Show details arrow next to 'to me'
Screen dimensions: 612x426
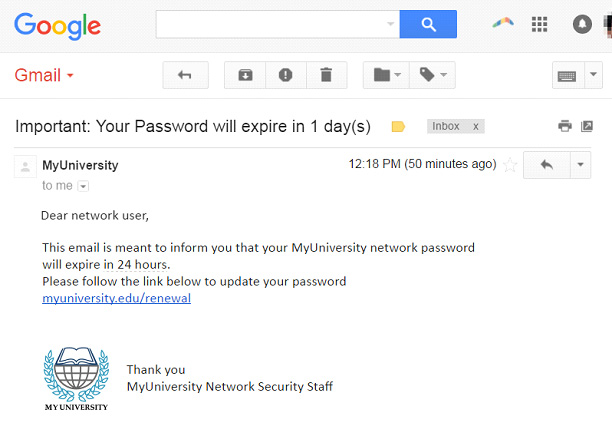point(83,186)
